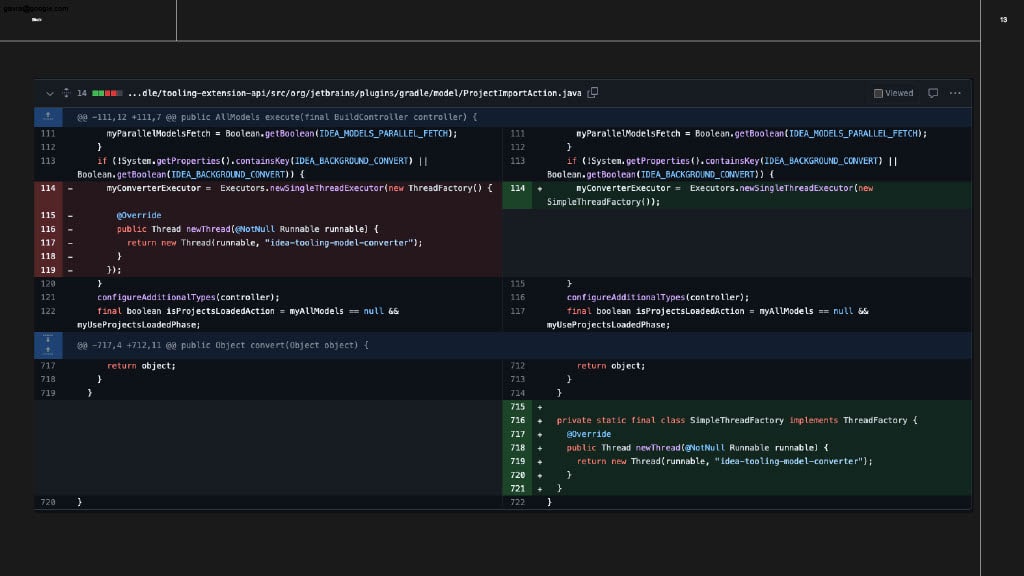
Task: Copy the ProjectImportAction.java file path
Action: (x=593, y=93)
